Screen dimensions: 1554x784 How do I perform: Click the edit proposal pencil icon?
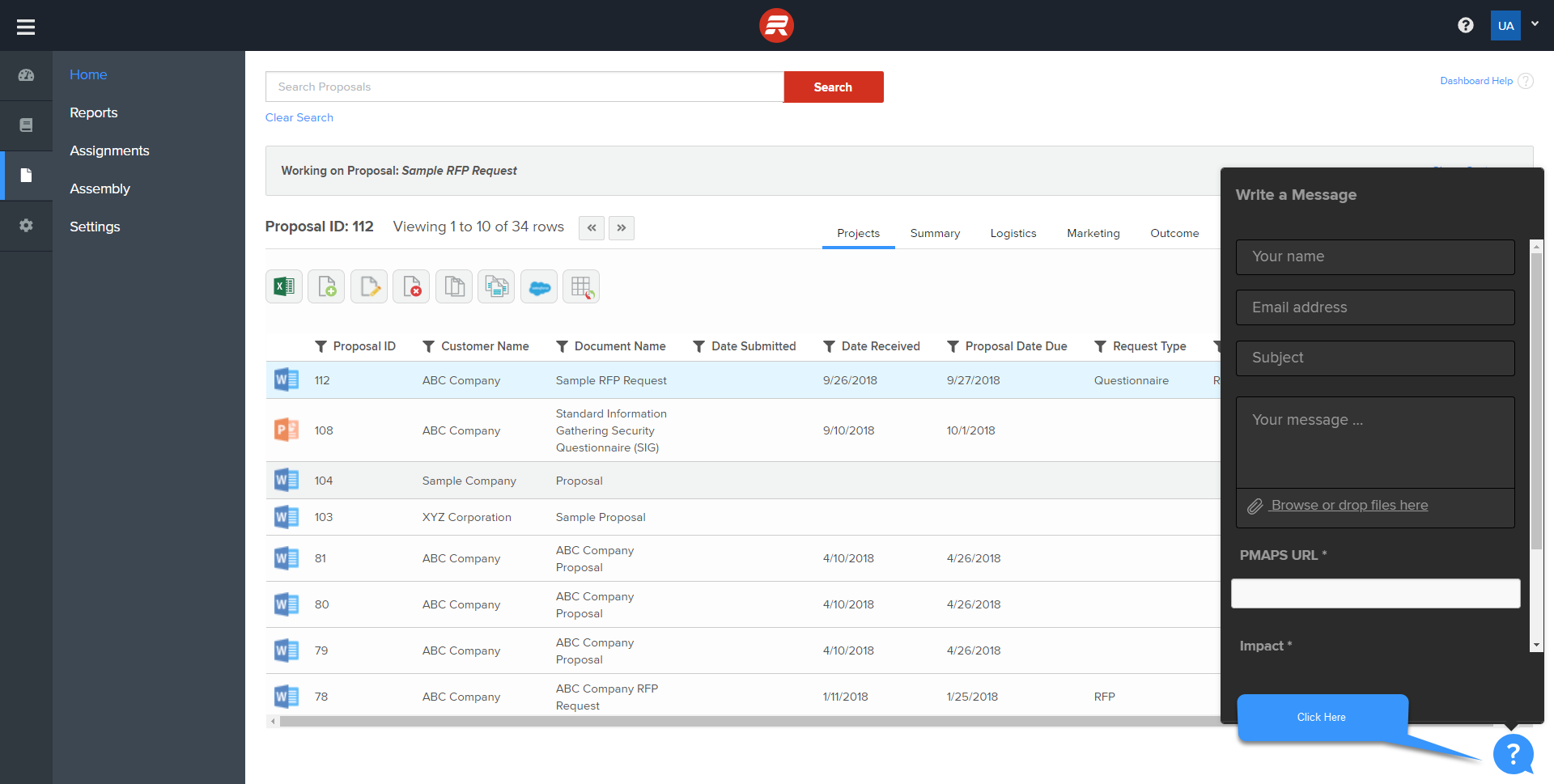coord(369,286)
